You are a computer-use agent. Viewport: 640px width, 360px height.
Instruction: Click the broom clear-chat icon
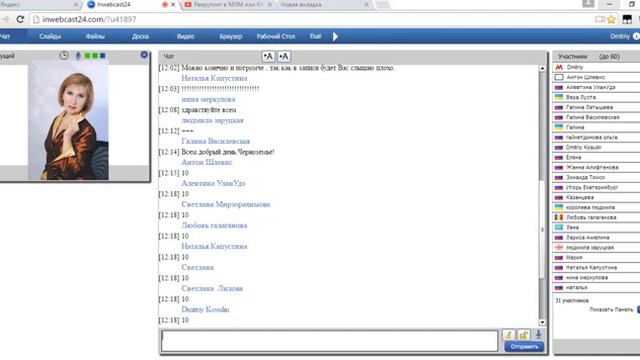508,335
